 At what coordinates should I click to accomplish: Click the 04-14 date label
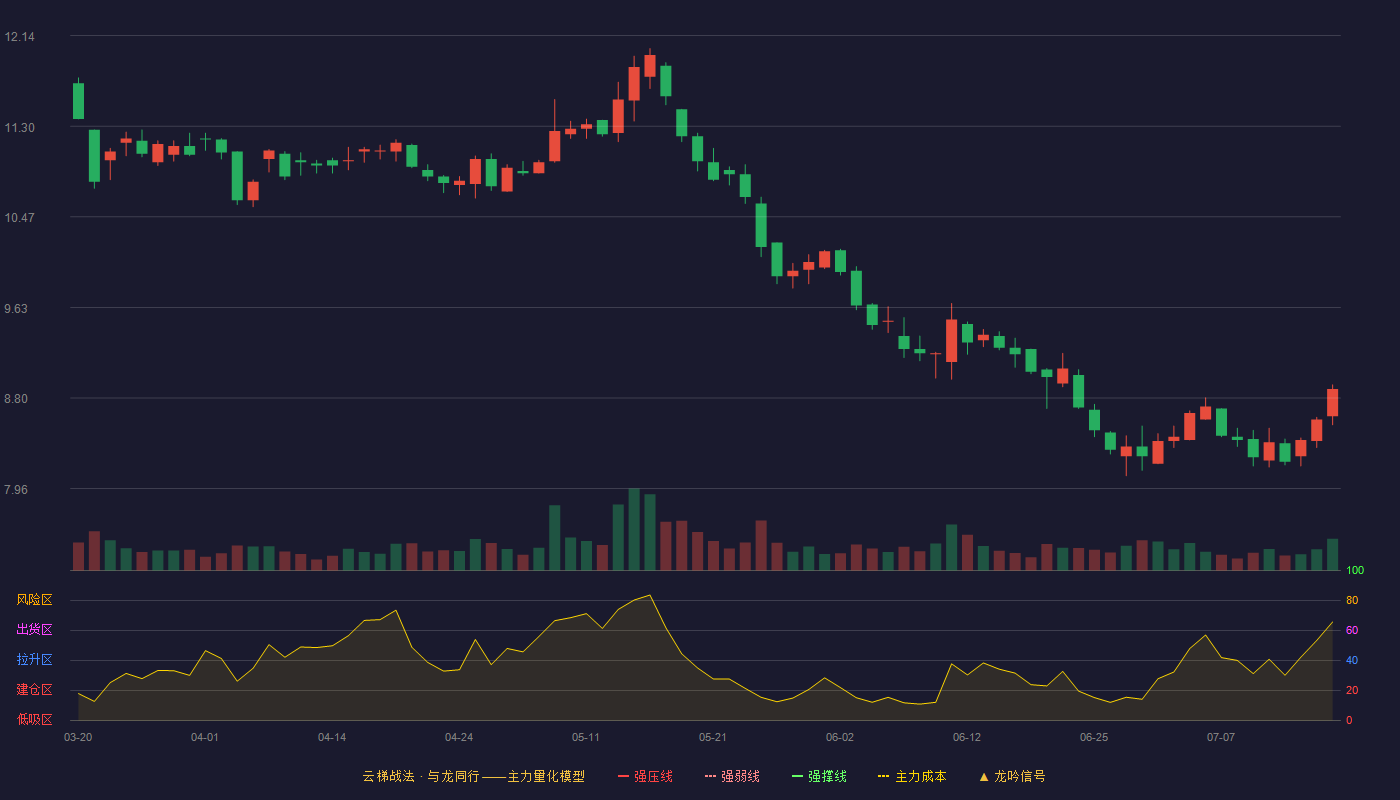point(332,737)
